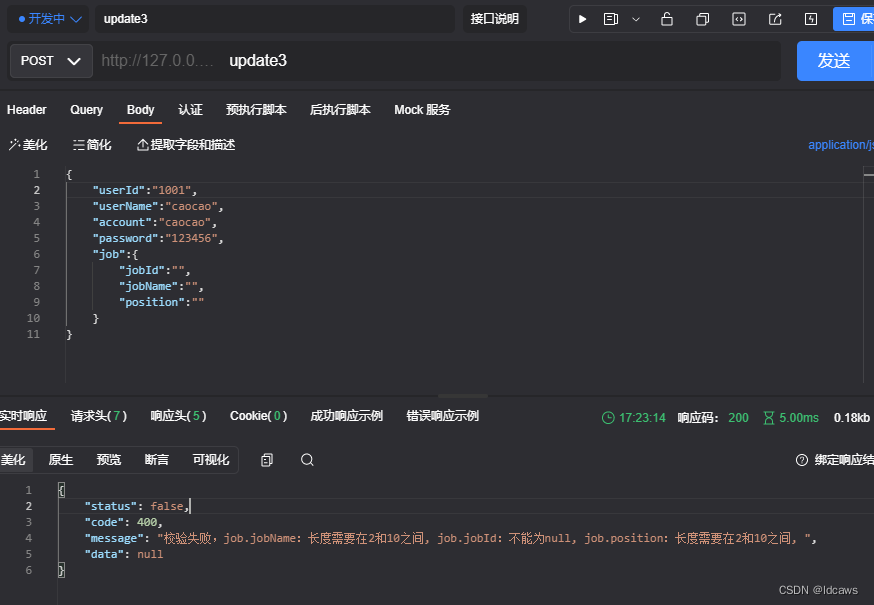Open the POST method dropdown
The width and height of the screenshot is (874, 605).
[51, 61]
